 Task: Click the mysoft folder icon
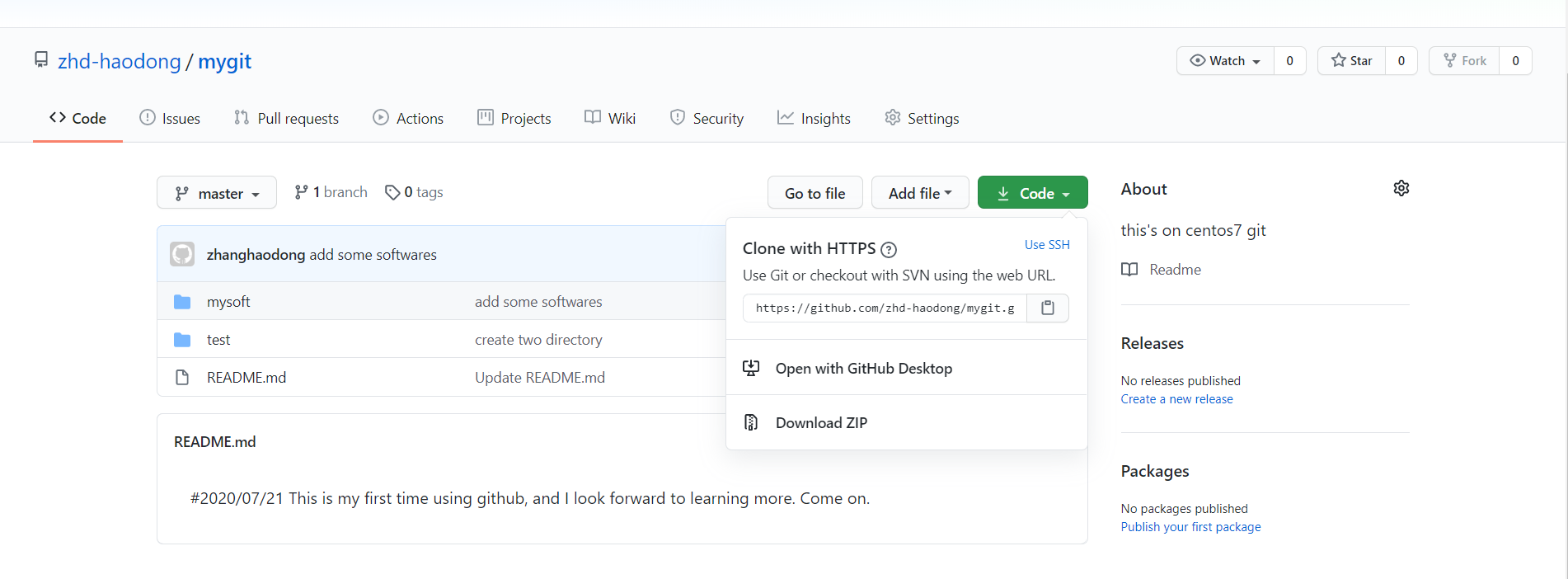pos(182,302)
